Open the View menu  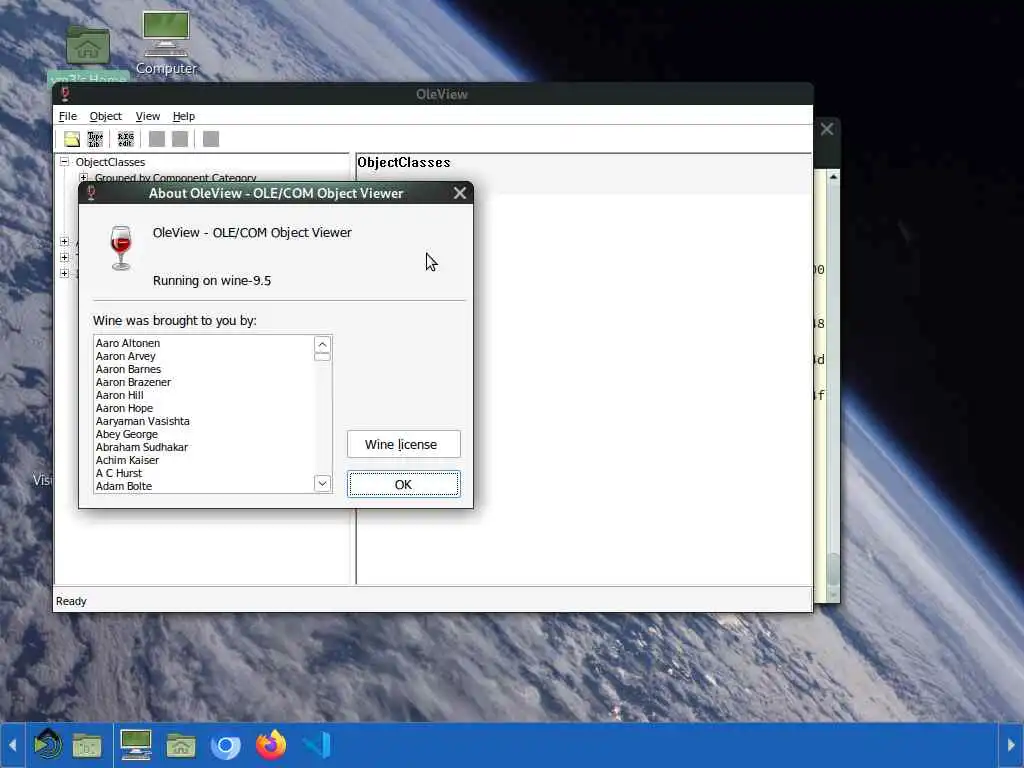click(148, 116)
